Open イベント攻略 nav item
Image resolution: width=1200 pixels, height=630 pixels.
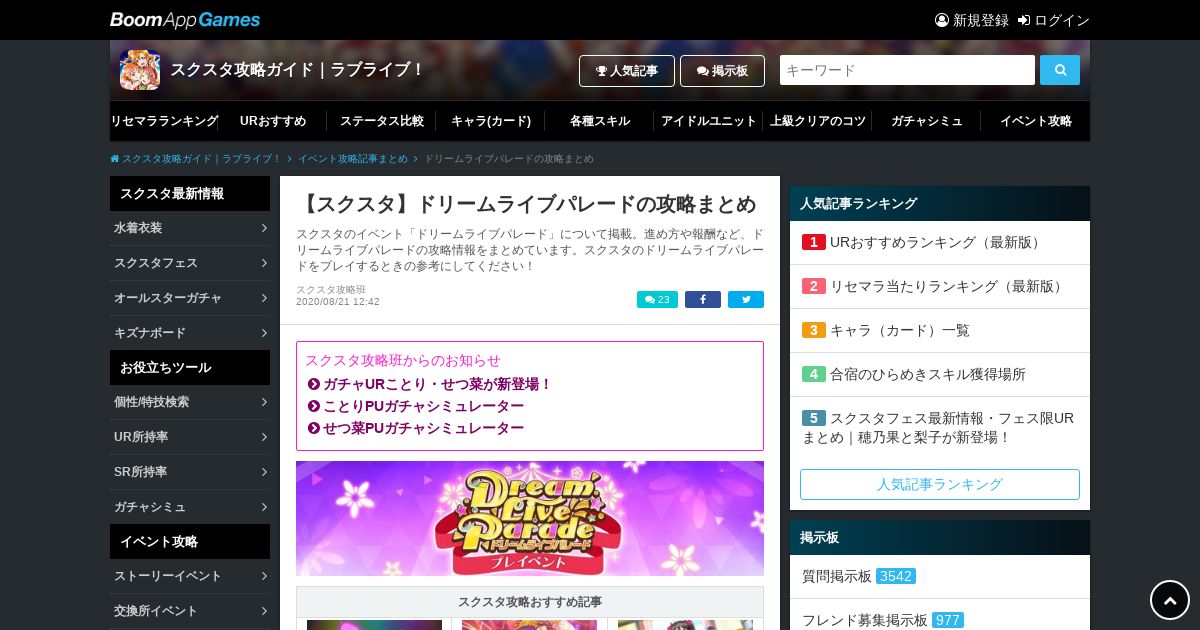click(x=1036, y=121)
